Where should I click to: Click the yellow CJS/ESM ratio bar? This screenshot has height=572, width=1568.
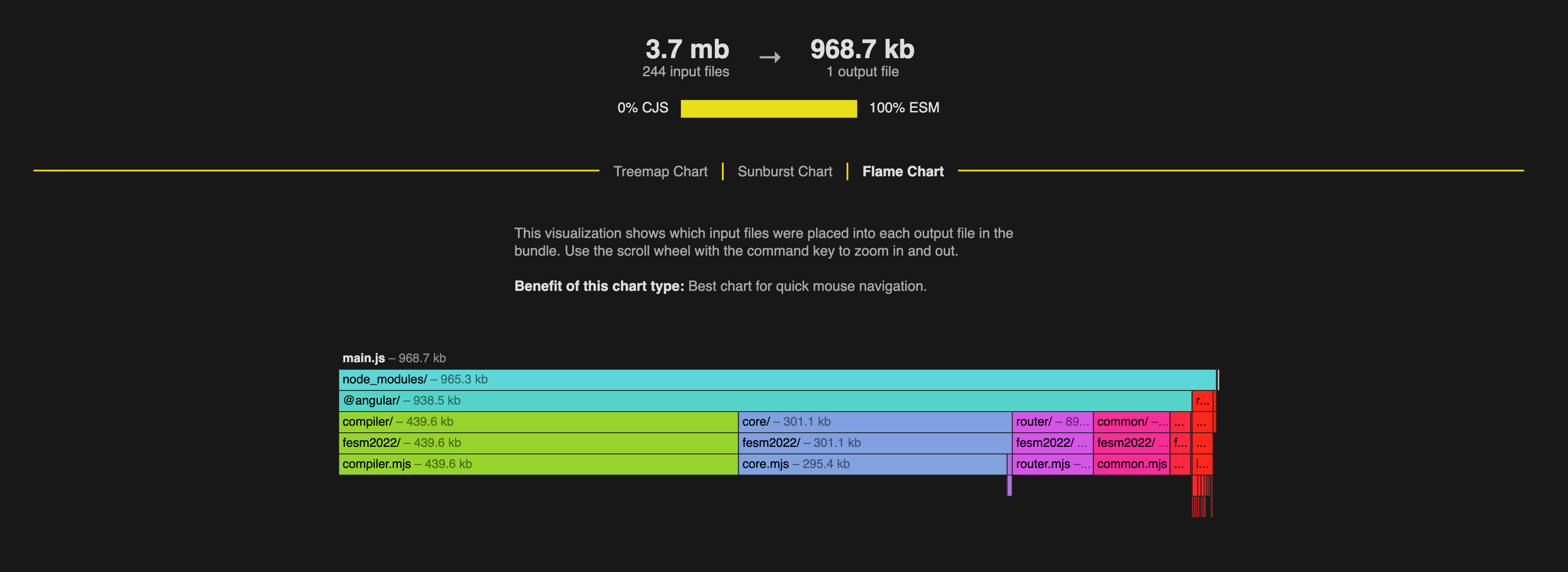(x=768, y=108)
